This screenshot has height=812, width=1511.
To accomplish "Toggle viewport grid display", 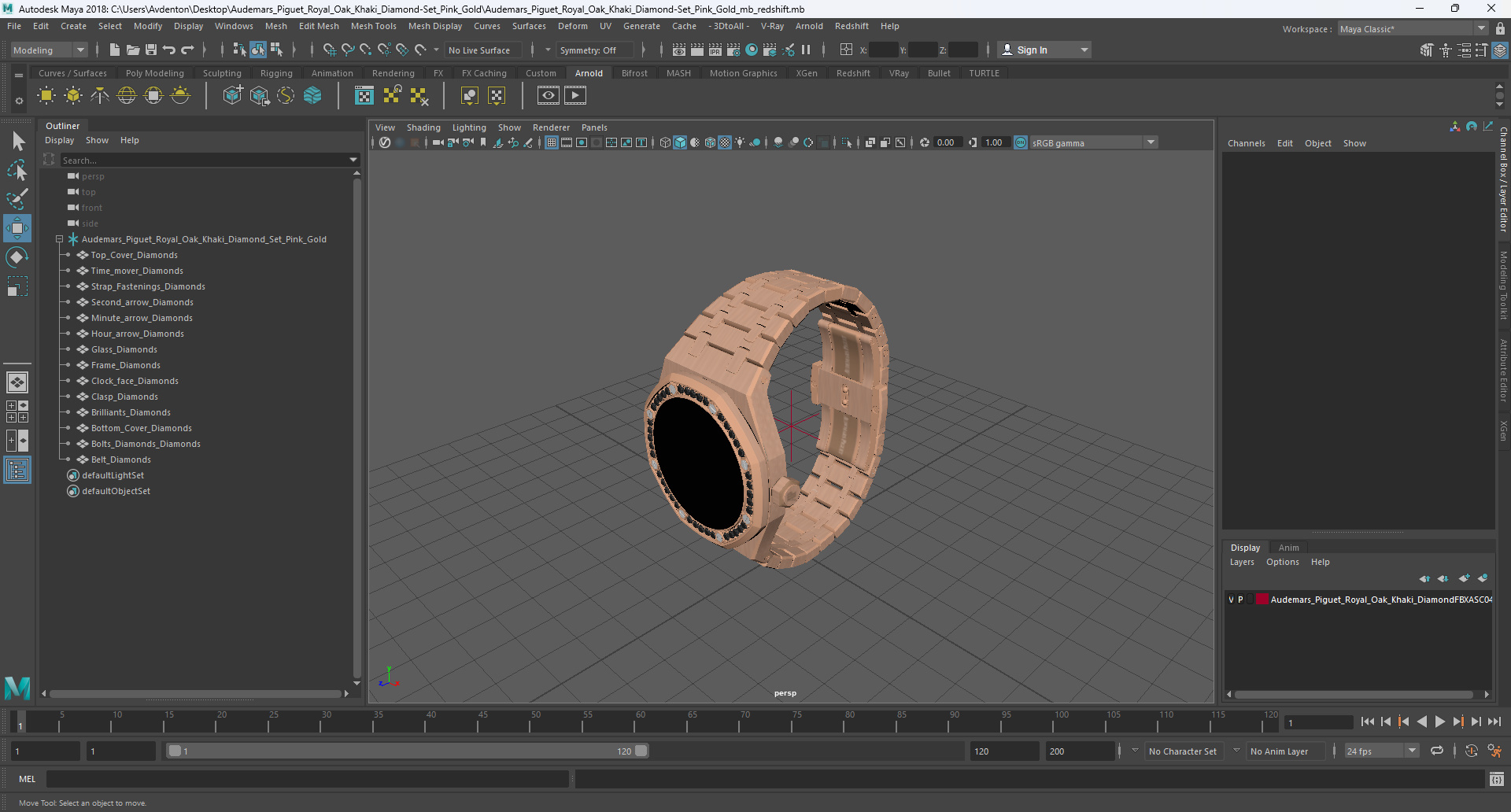I will coord(552,142).
